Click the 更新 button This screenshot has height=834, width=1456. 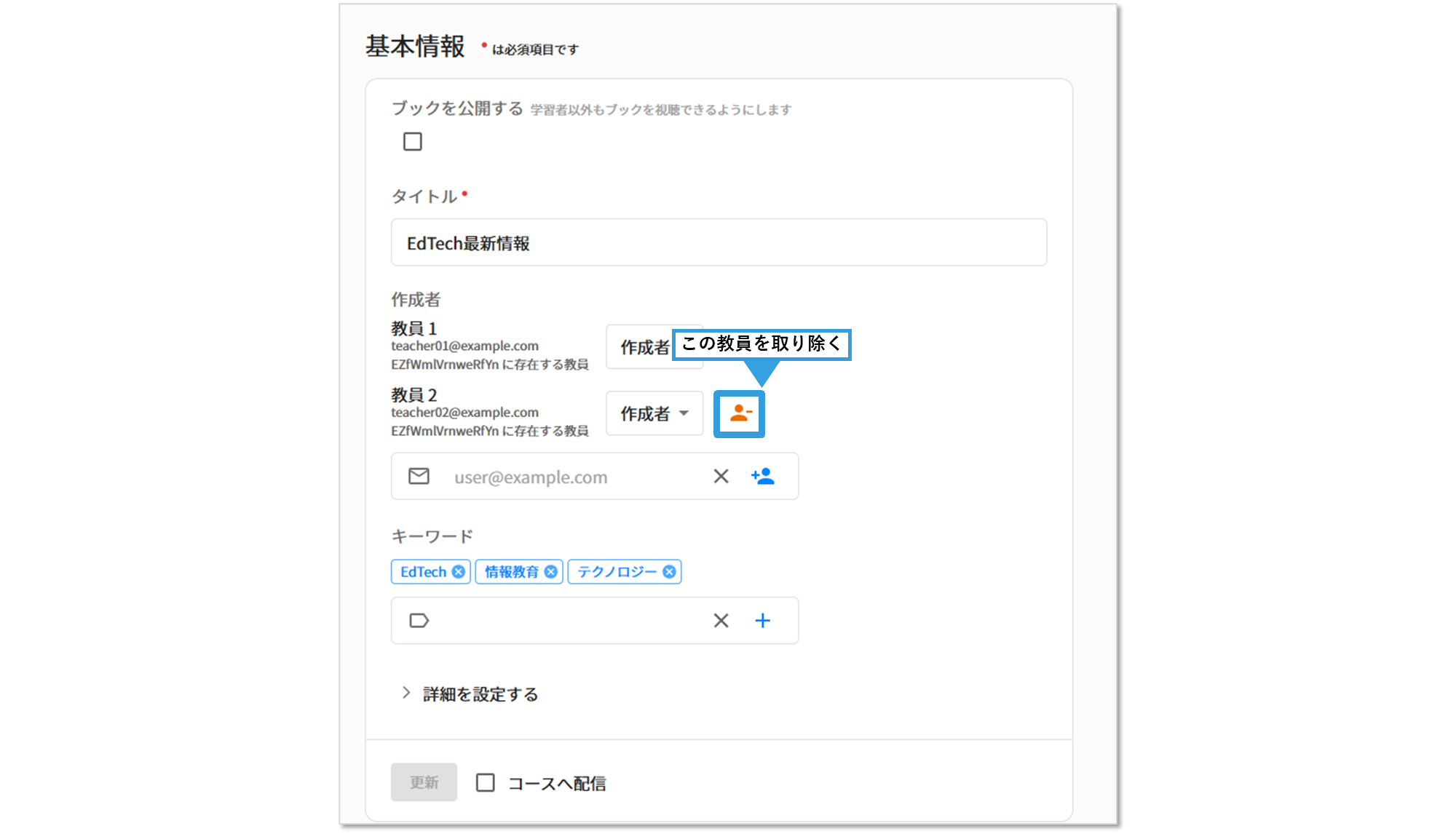pos(424,782)
